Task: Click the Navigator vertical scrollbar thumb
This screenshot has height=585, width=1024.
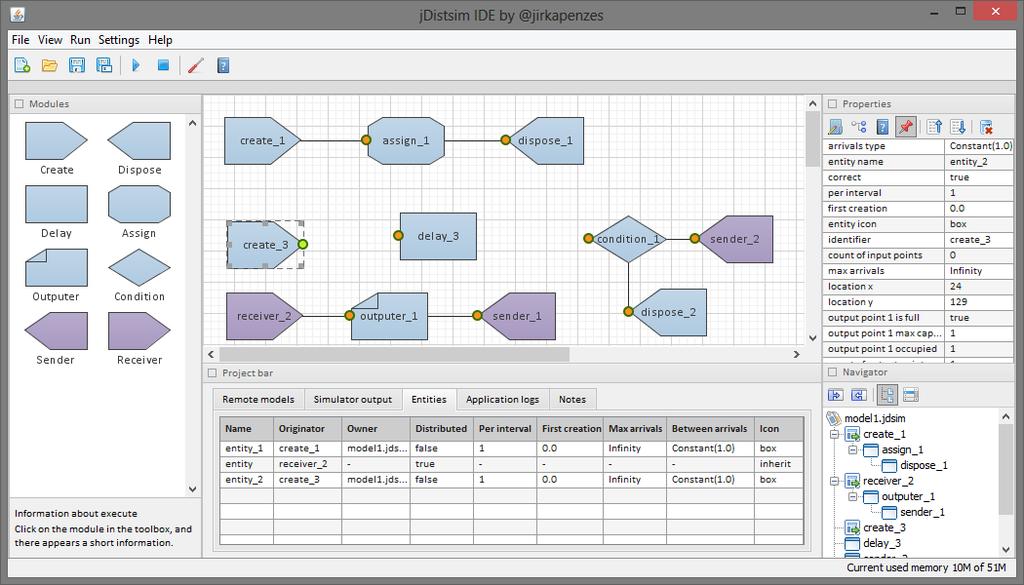Action: [1006, 469]
